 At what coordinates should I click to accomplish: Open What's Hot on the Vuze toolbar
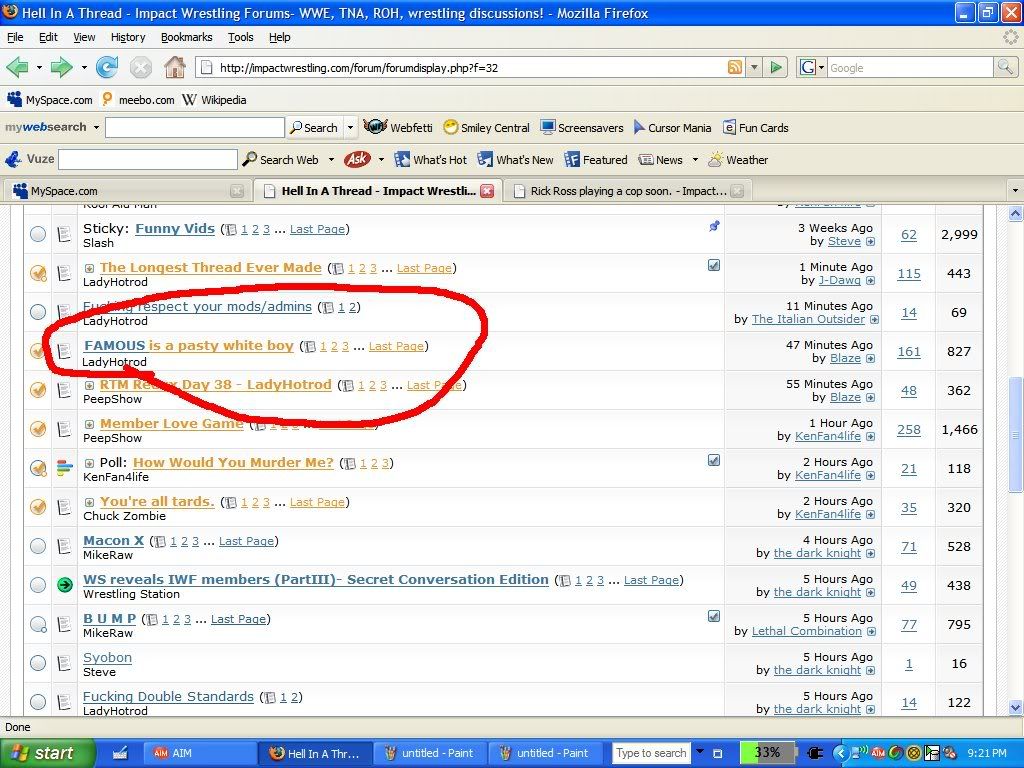tap(430, 159)
